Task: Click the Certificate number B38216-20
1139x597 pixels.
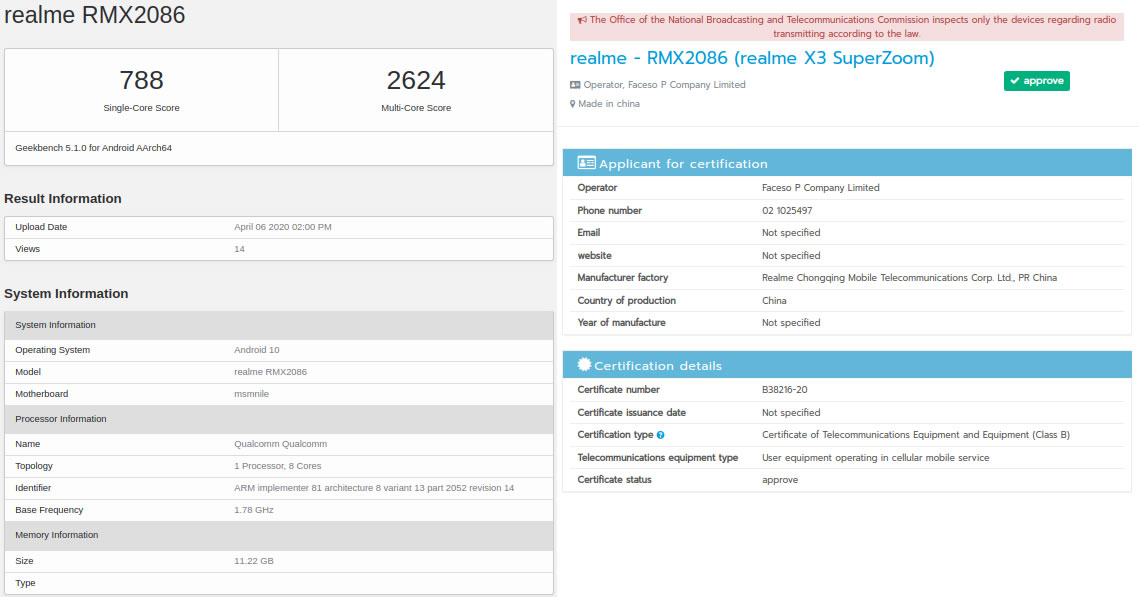Action: 785,389
